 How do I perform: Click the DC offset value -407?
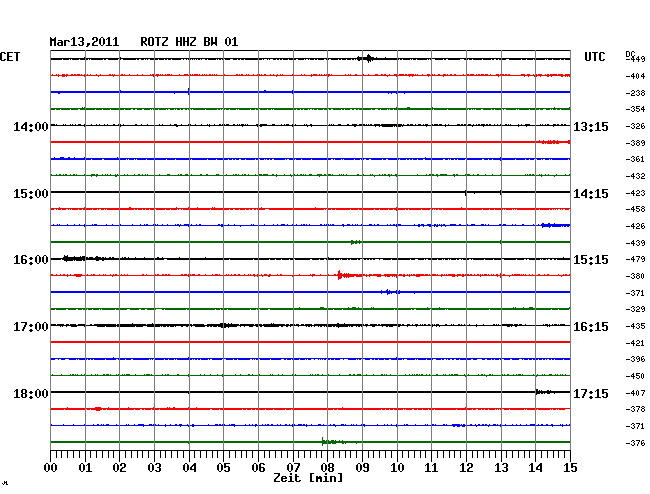pyautogui.click(x=635, y=393)
